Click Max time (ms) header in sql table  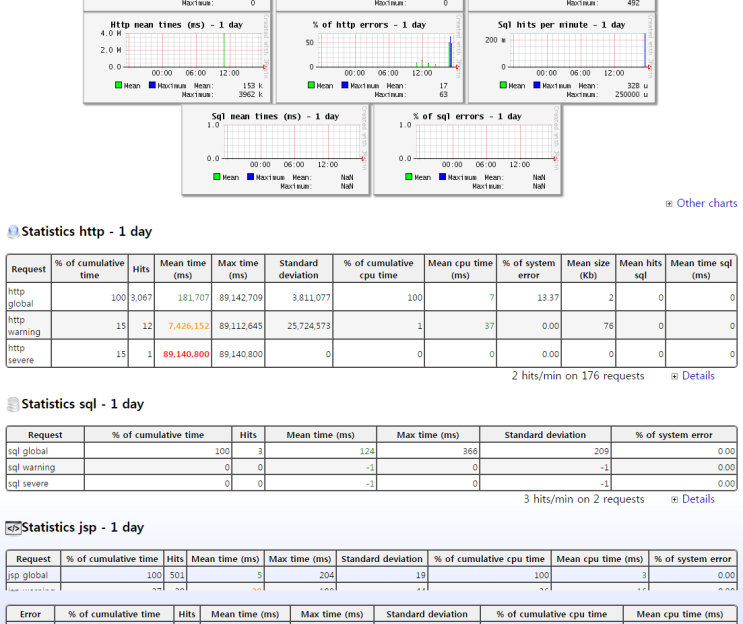point(428,435)
